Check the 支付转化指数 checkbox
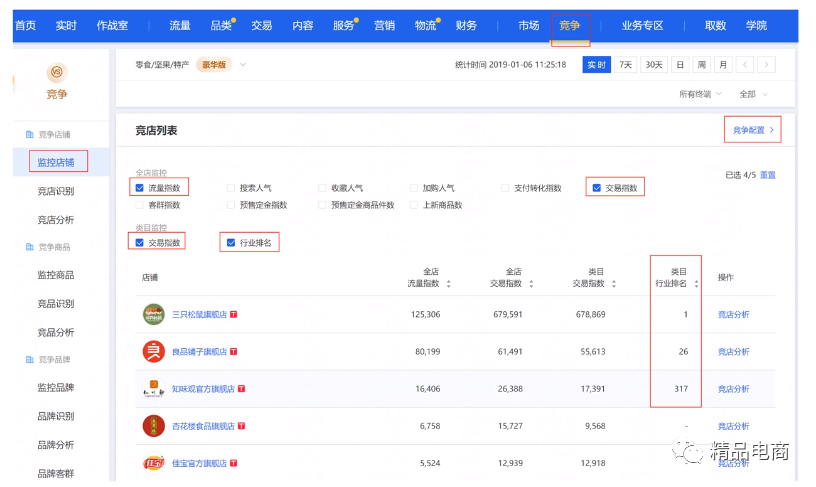Screen dimensions: 816x487 coord(505,188)
